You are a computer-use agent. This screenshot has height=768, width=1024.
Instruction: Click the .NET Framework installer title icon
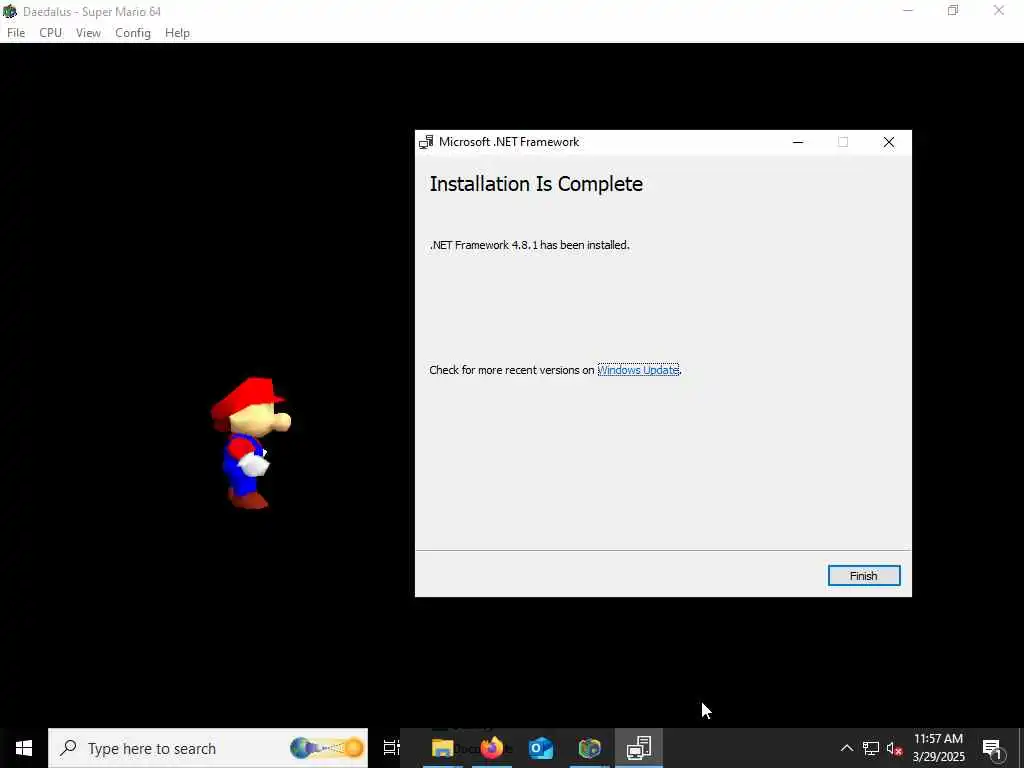pos(426,142)
